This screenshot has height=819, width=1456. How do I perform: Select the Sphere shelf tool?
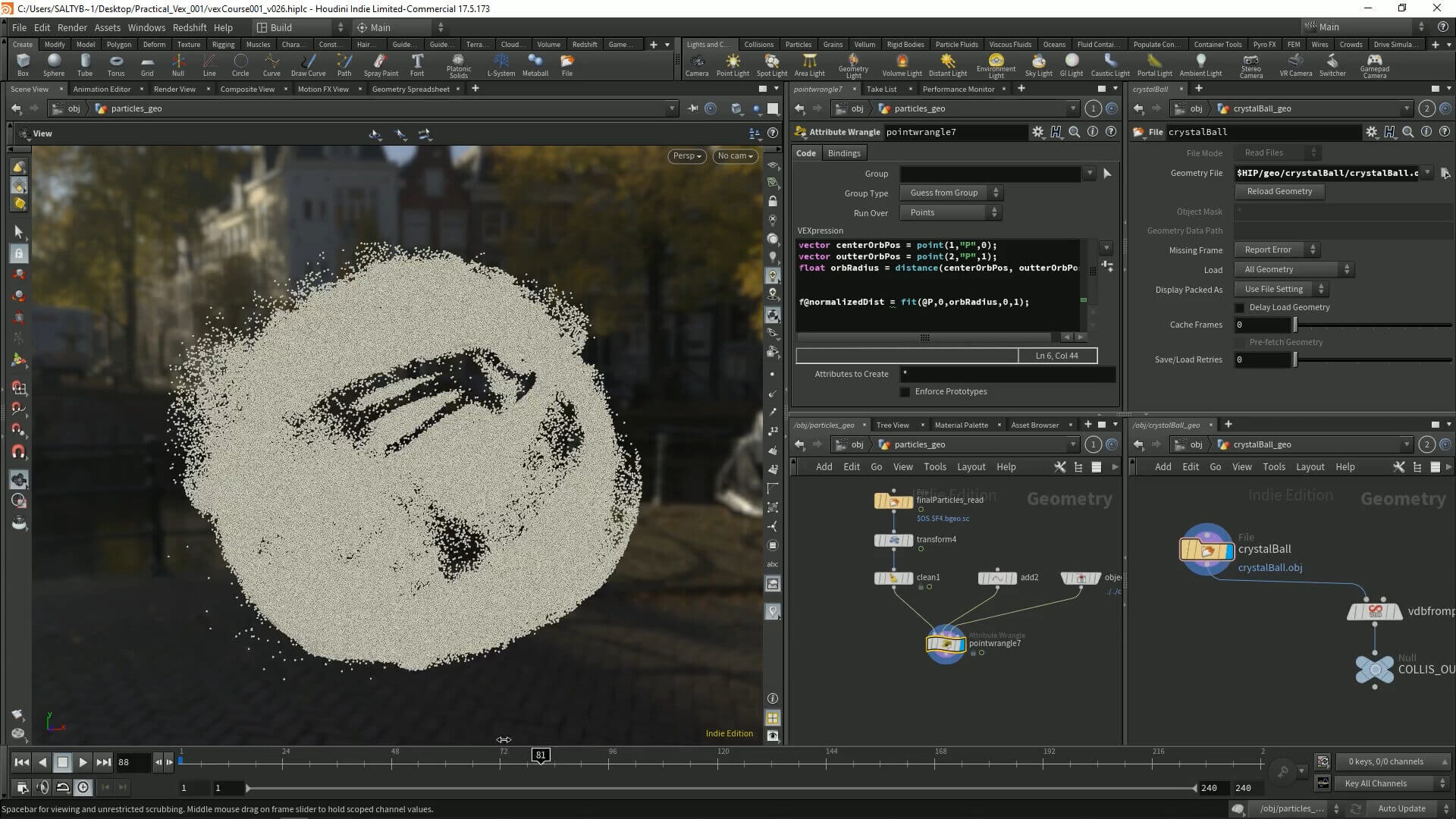point(54,61)
